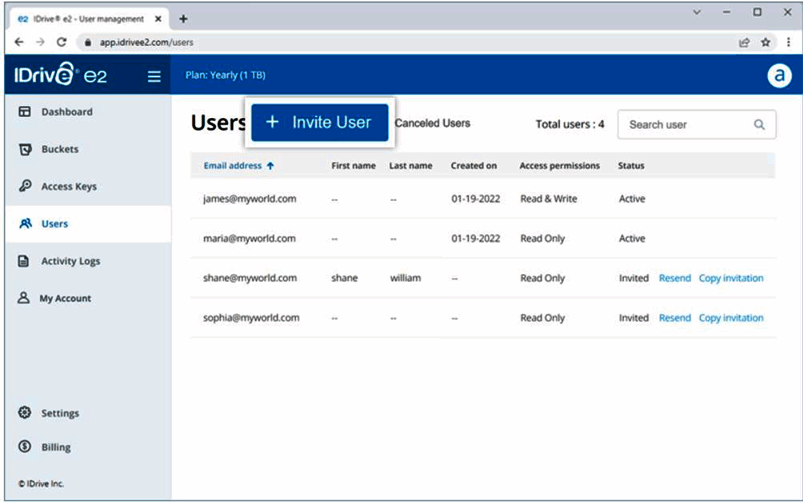Viewport: 803px width, 502px height.
Task: Copy invitation for sophia@myworld.com
Action: (730, 318)
